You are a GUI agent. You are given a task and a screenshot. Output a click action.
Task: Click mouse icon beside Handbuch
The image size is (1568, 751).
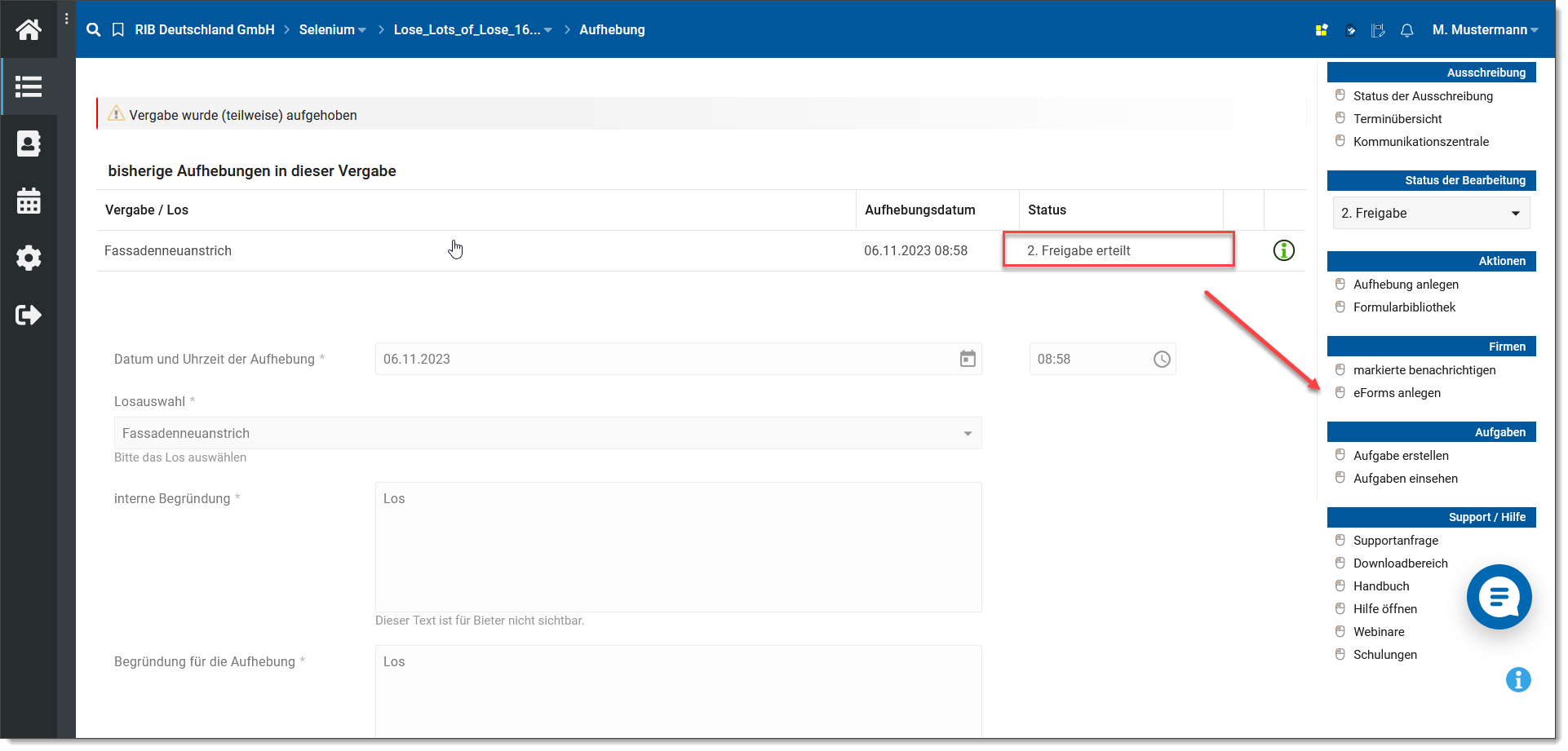click(1340, 585)
